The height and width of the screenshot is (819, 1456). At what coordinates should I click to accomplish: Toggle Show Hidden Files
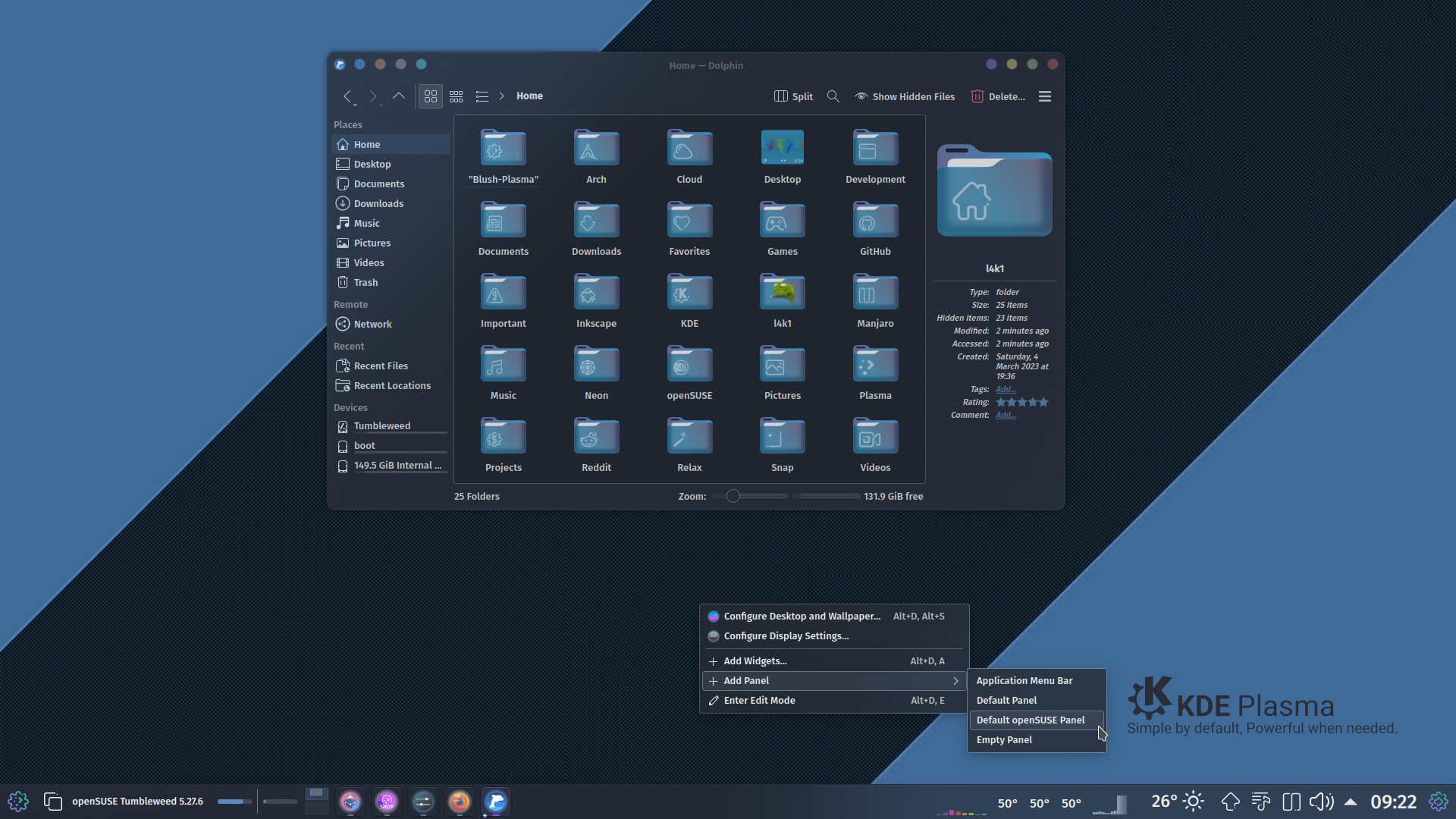pyautogui.click(x=905, y=96)
